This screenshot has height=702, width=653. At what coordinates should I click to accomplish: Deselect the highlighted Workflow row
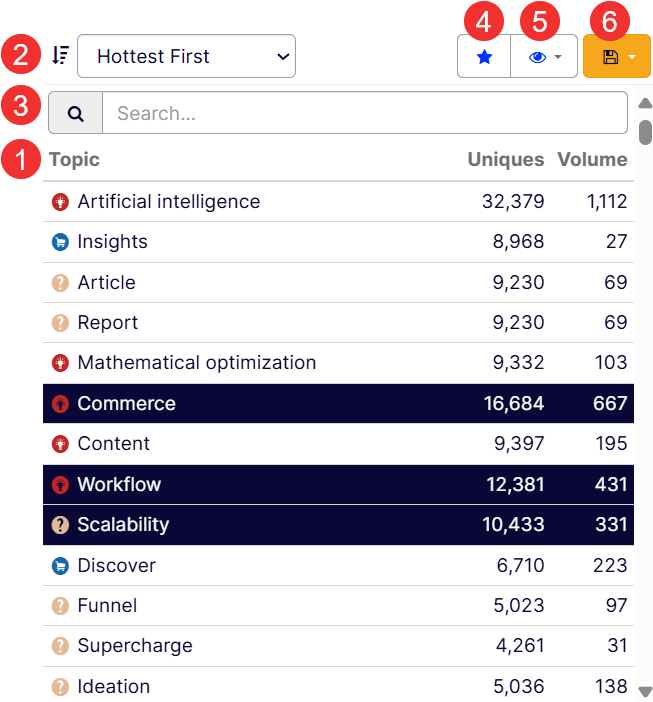pyautogui.click(x=338, y=485)
